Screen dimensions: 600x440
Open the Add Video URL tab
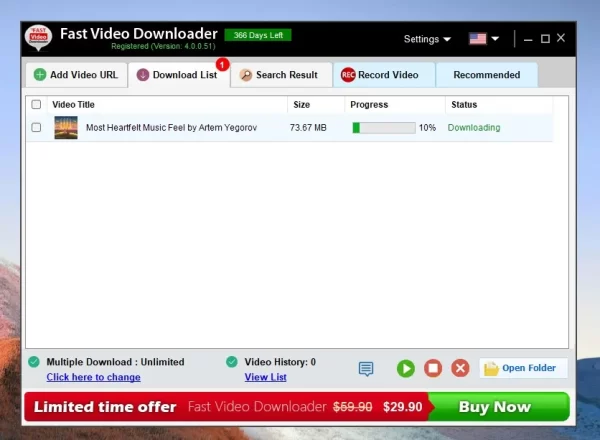[x=77, y=75]
